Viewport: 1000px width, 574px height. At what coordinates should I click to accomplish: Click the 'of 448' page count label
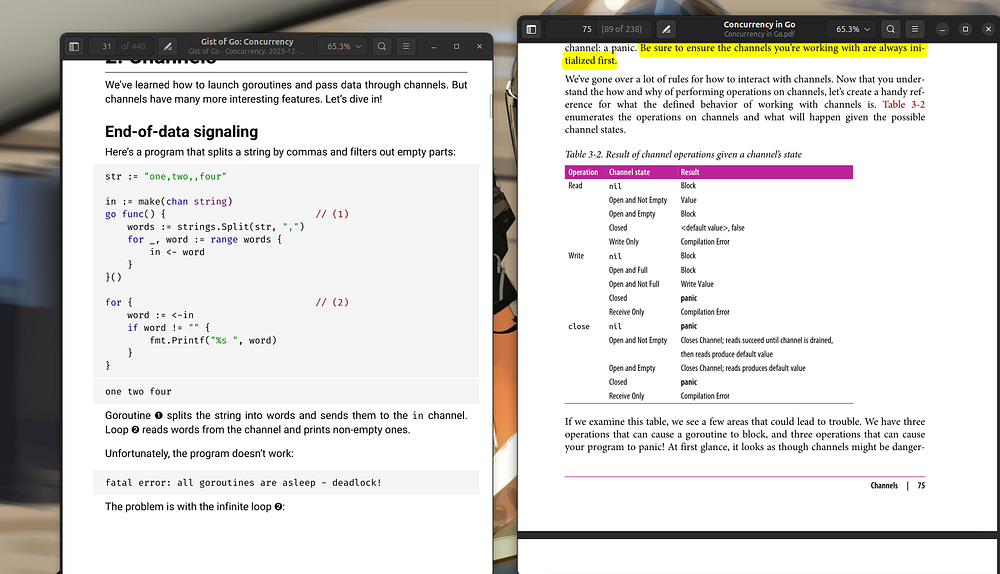[x=133, y=47]
